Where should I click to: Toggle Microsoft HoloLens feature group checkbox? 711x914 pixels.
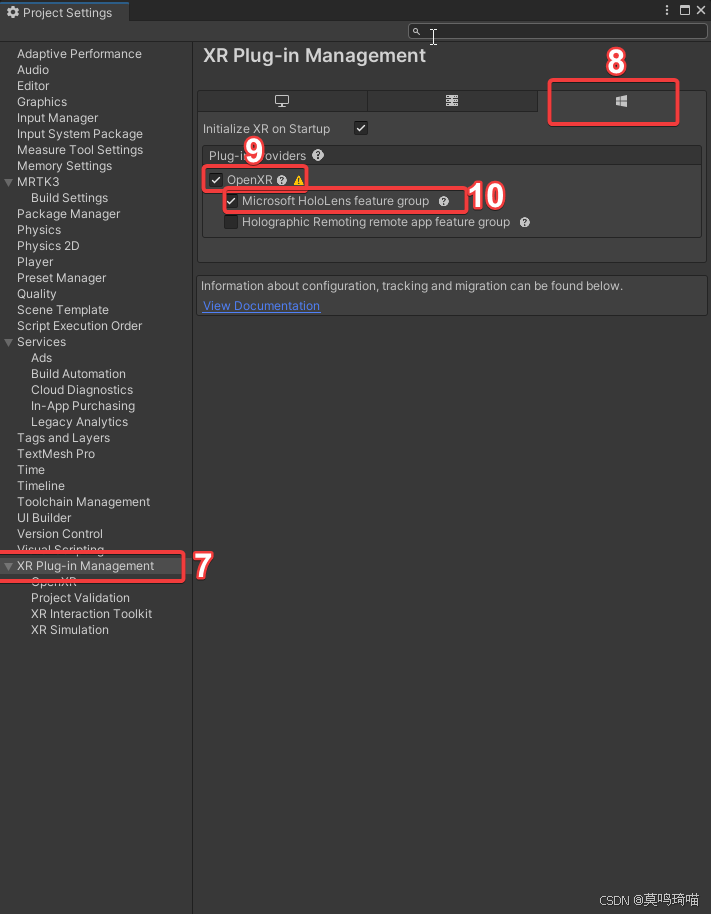pos(231,201)
